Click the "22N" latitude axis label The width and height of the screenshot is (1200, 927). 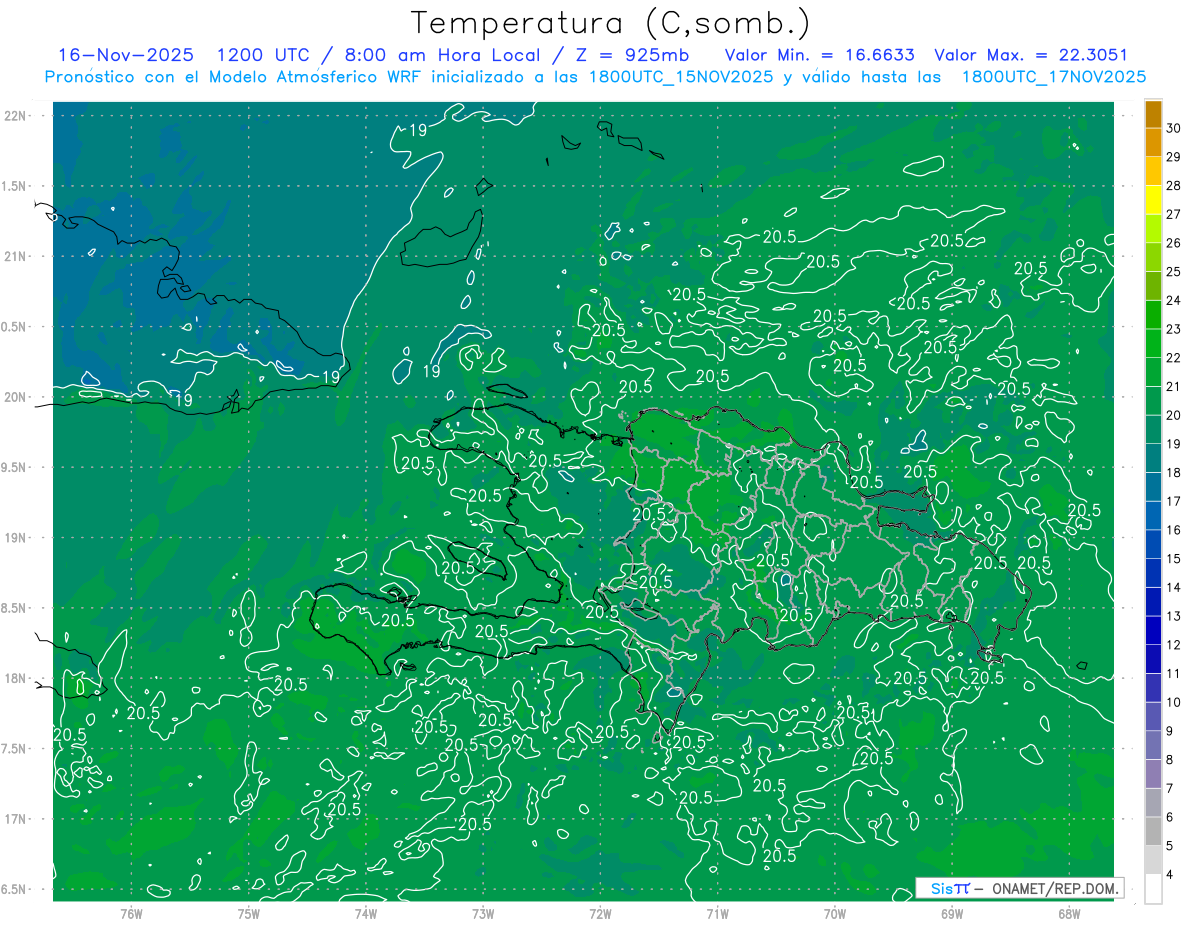pyautogui.click(x=16, y=115)
